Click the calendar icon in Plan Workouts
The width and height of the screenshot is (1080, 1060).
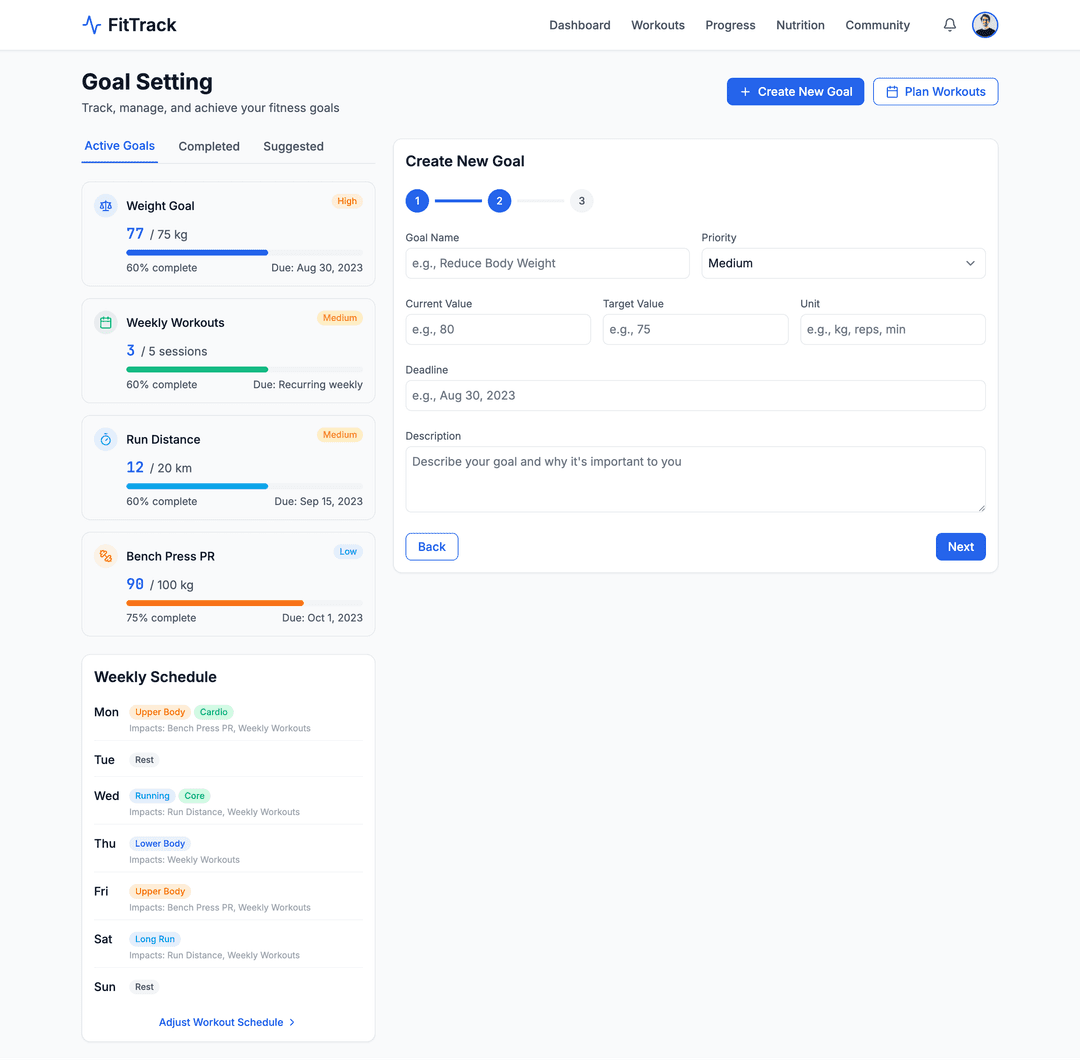point(892,92)
